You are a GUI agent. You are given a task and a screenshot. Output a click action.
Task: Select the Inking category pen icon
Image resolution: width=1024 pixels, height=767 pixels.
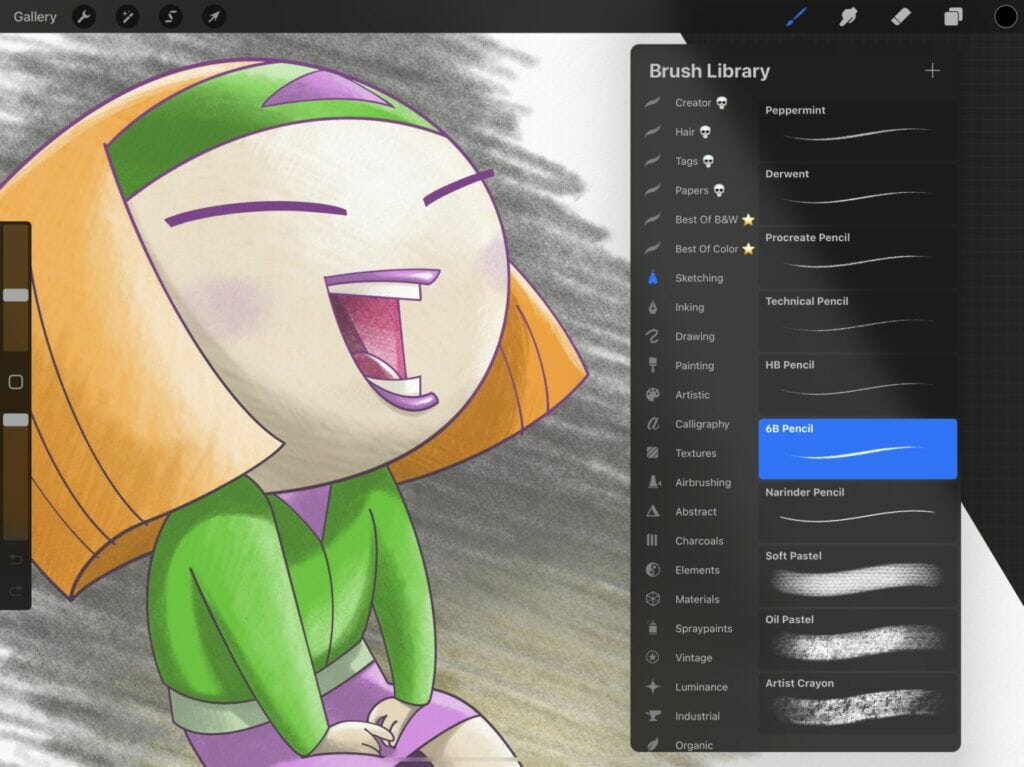click(652, 307)
